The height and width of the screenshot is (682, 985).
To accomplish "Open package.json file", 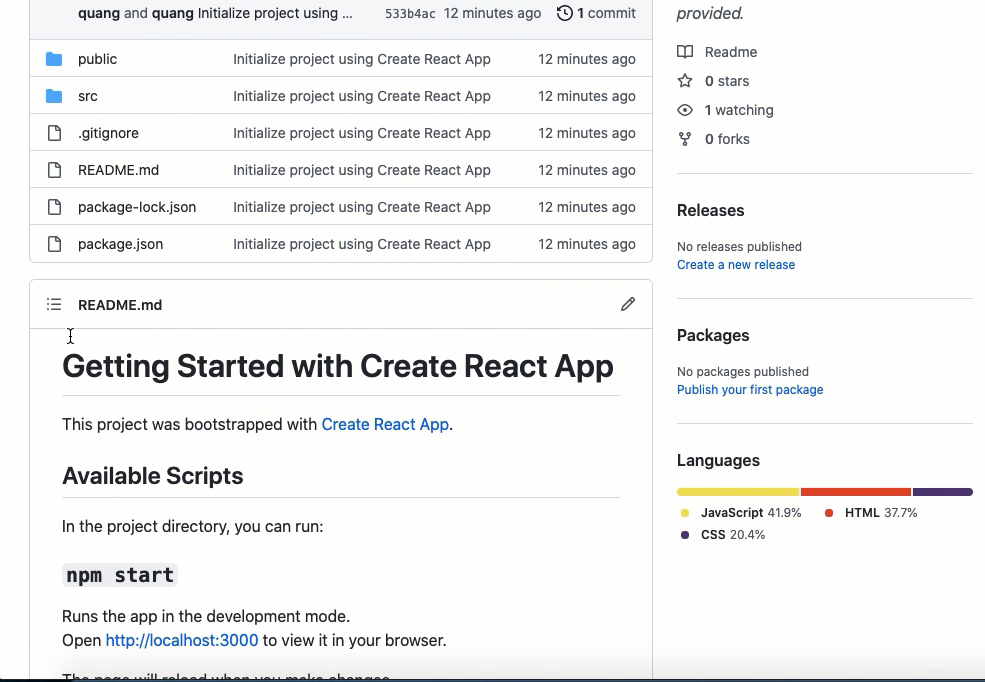I will pyautogui.click(x=121, y=244).
